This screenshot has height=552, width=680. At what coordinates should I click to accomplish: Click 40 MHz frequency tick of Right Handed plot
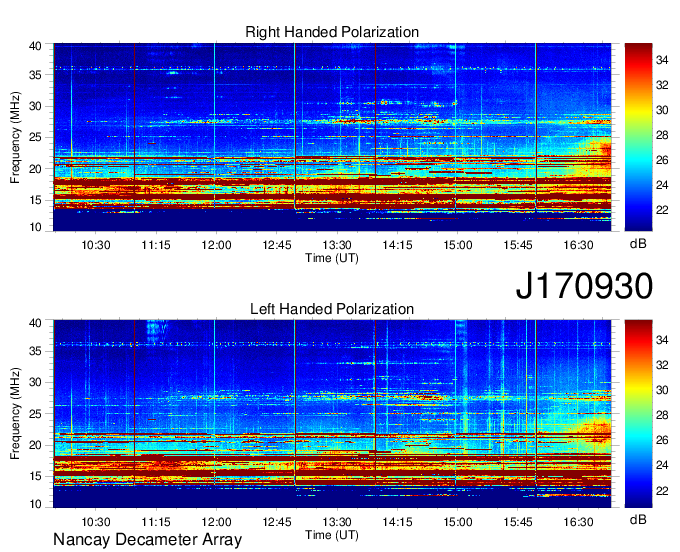click(x=35, y=46)
